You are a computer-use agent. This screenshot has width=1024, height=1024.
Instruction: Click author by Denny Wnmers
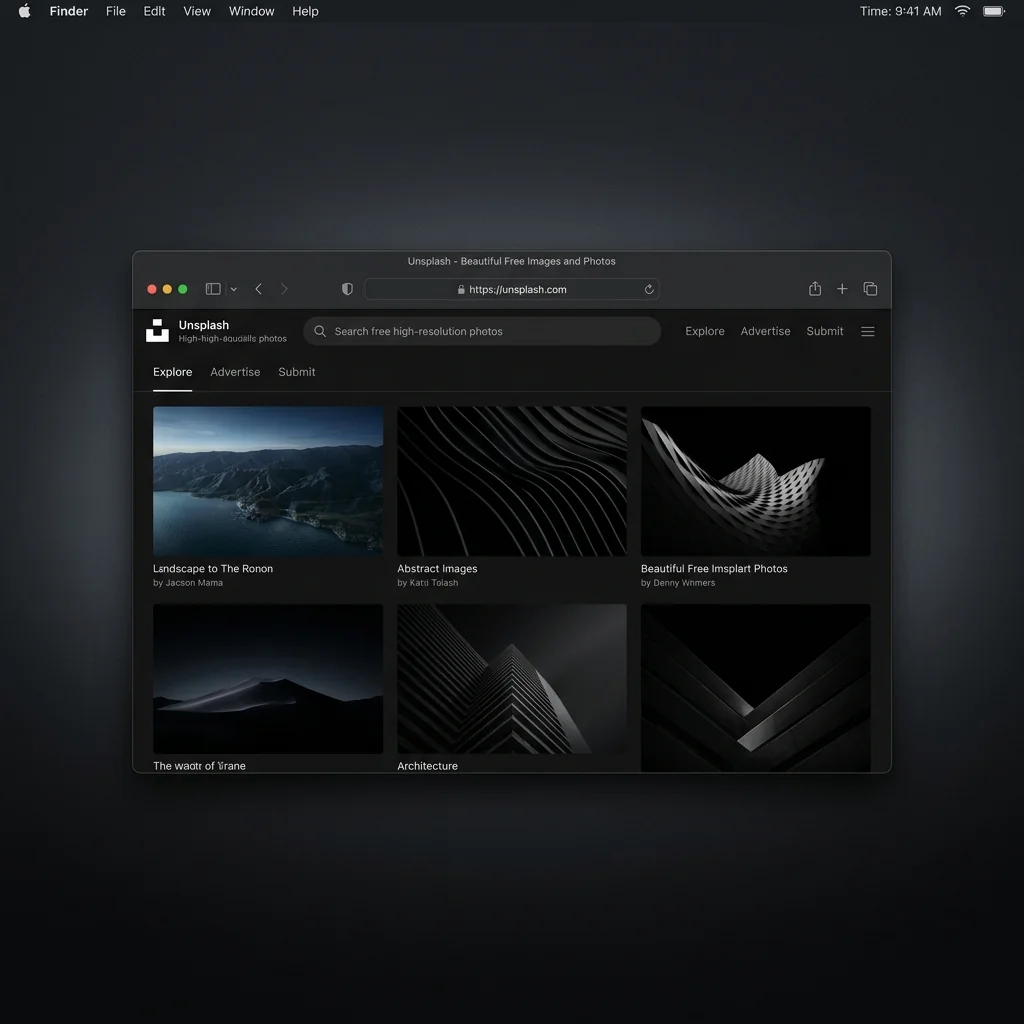point(677,583)
